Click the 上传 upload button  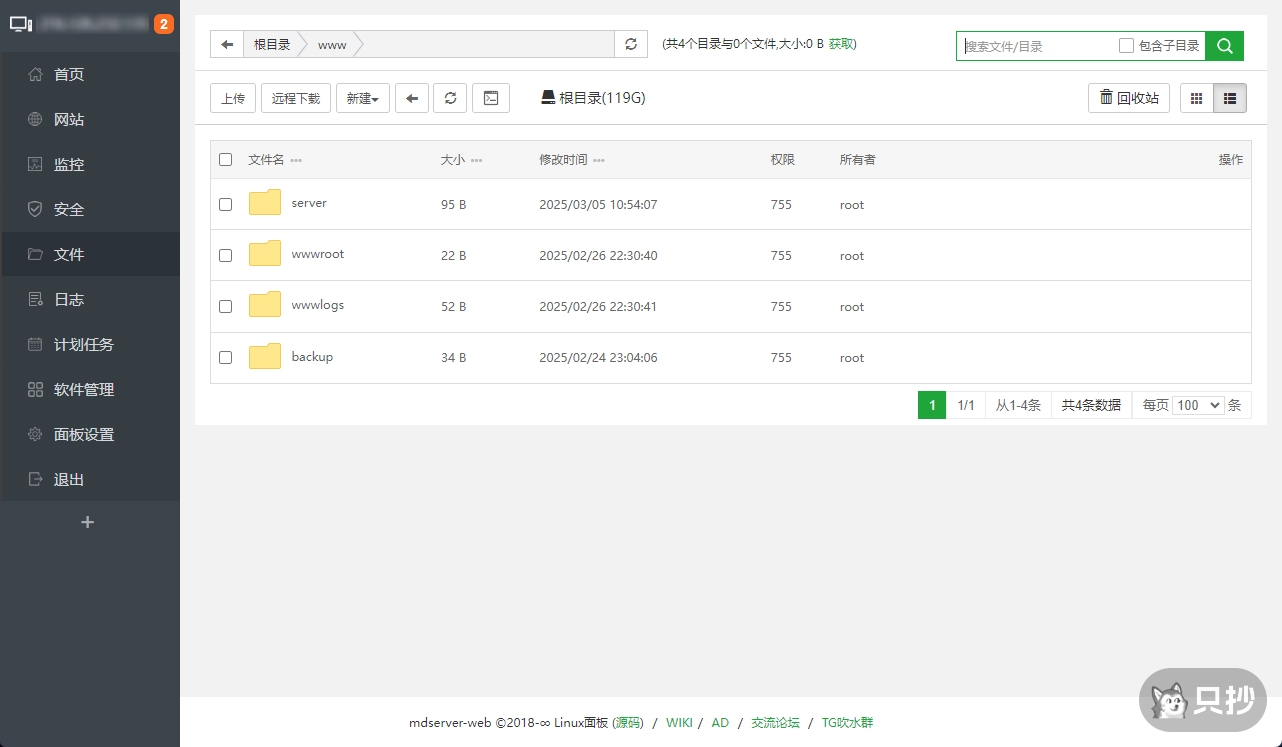233,98
